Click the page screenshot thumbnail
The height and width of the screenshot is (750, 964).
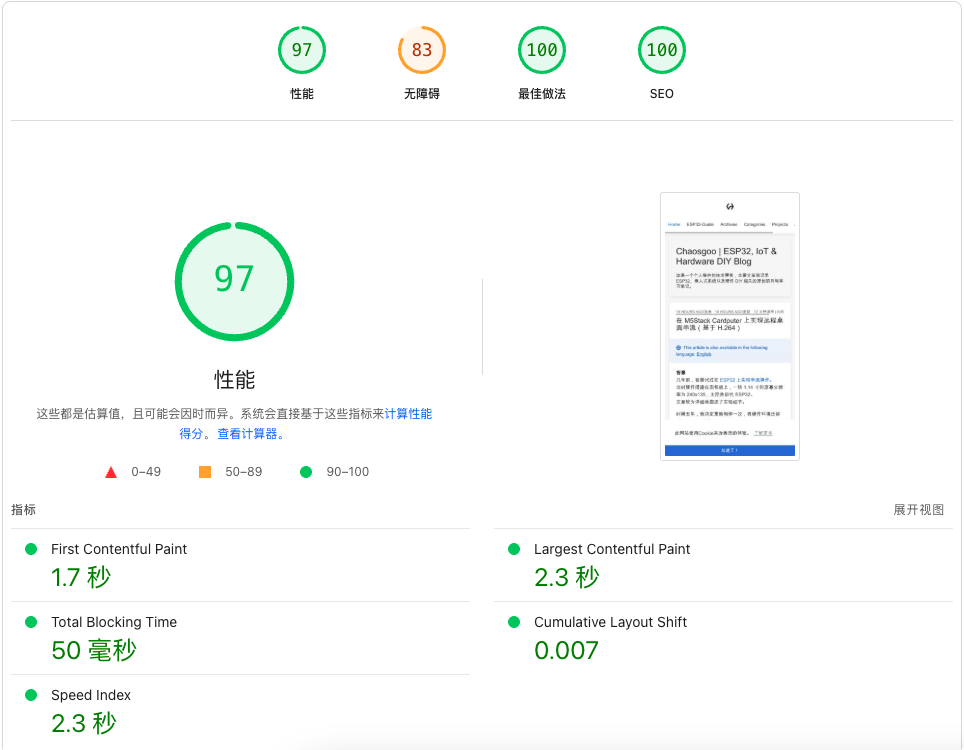click(730, 326)
